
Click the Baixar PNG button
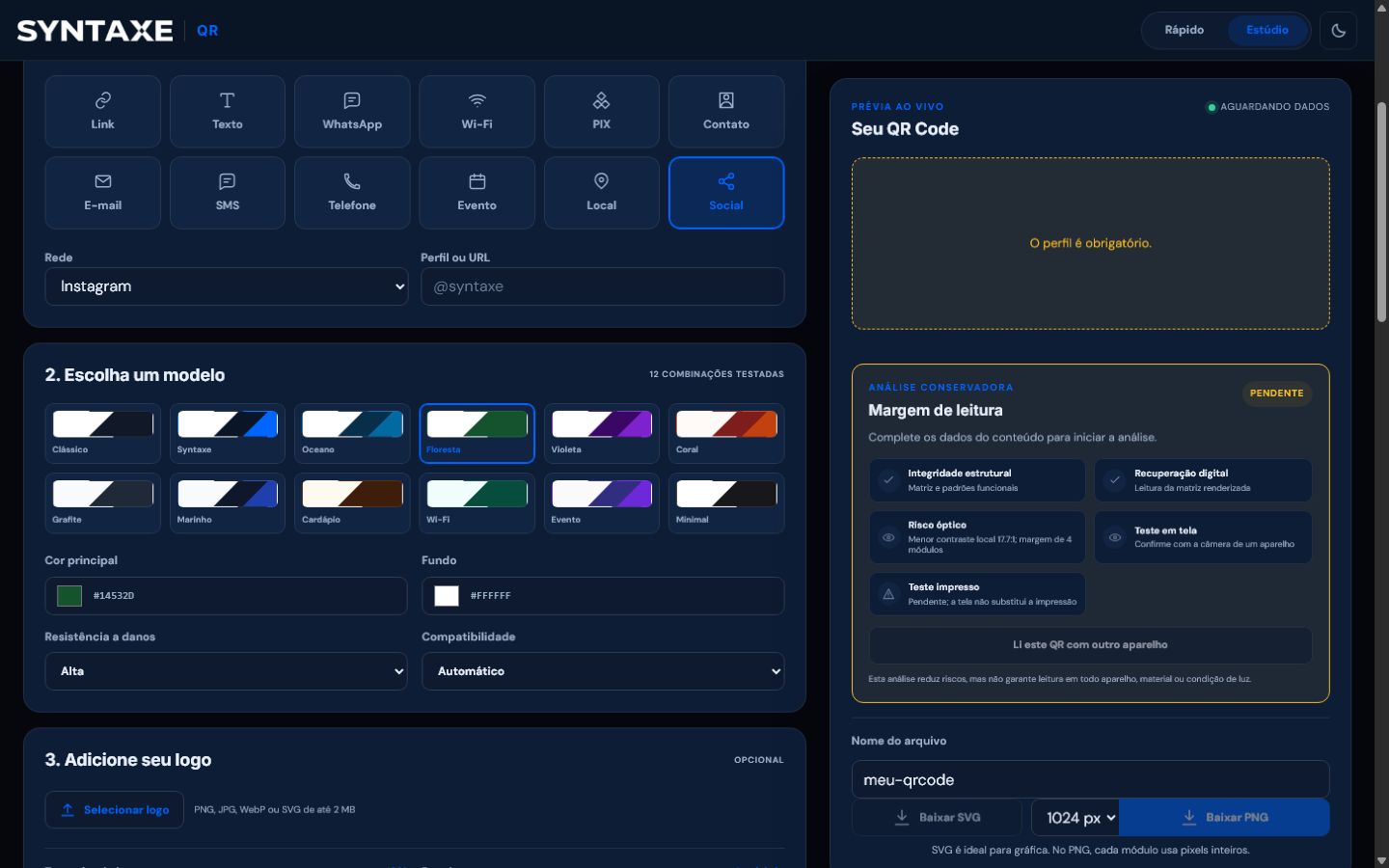1224,817
